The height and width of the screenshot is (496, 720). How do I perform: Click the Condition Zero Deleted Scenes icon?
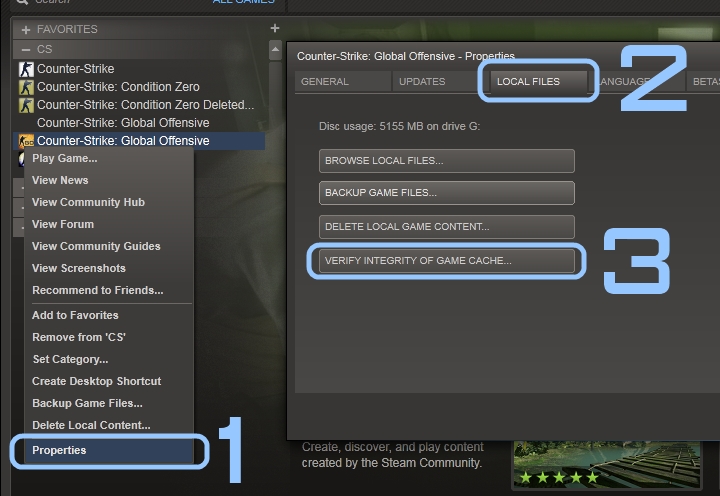click(26, 105)
